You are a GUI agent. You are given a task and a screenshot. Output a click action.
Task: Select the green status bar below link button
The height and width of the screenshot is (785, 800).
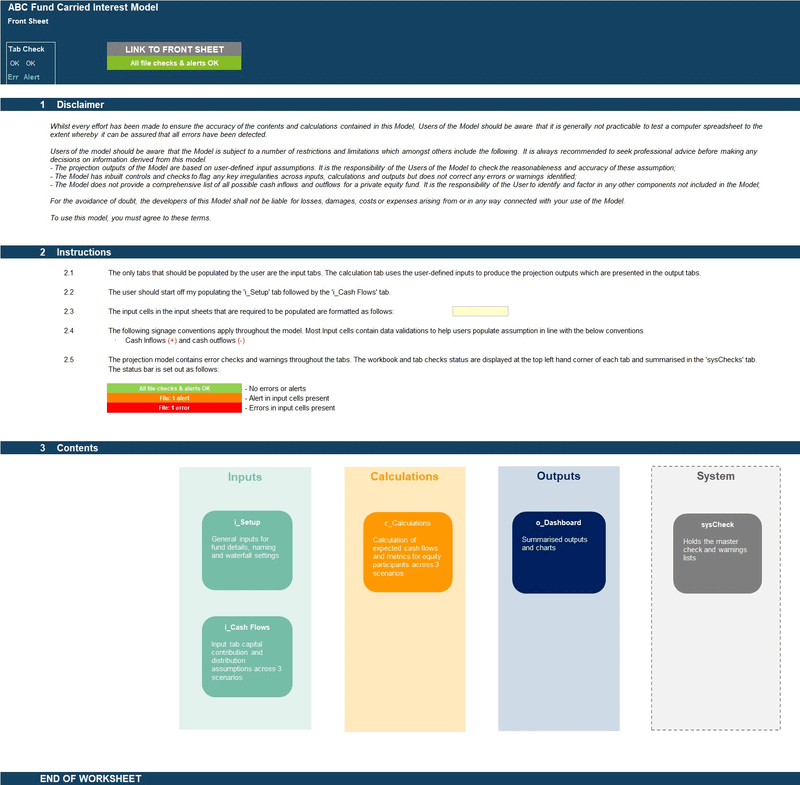[x=174, y=63]
